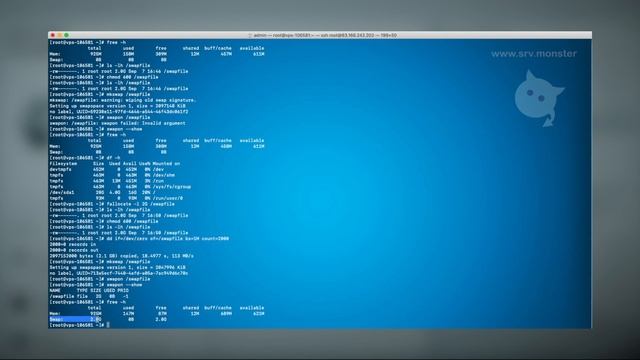Screen dimensions: 640x360
Task: Click the '2000+0 records in' output line
Action: point(73,244)
